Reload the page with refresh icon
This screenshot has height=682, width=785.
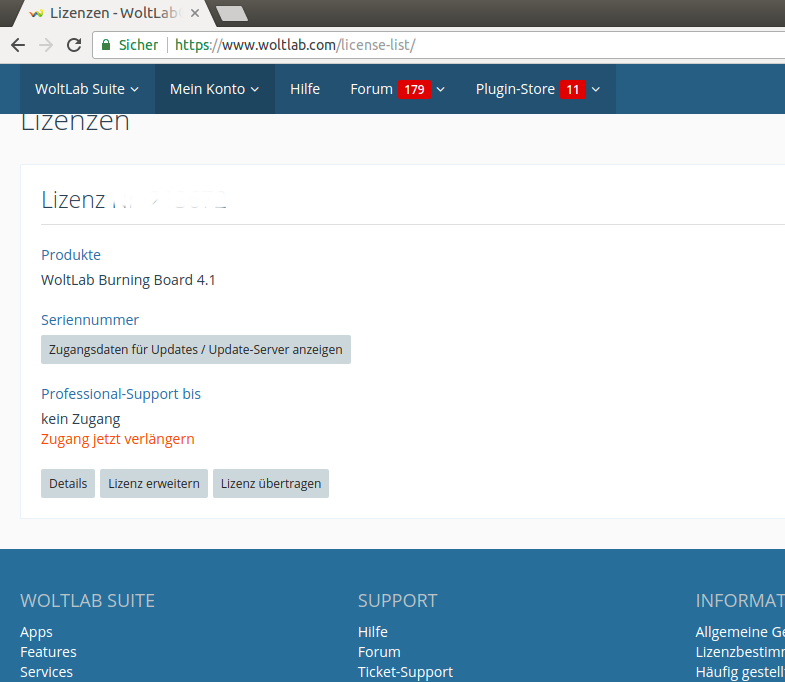[x=74, y=45]
